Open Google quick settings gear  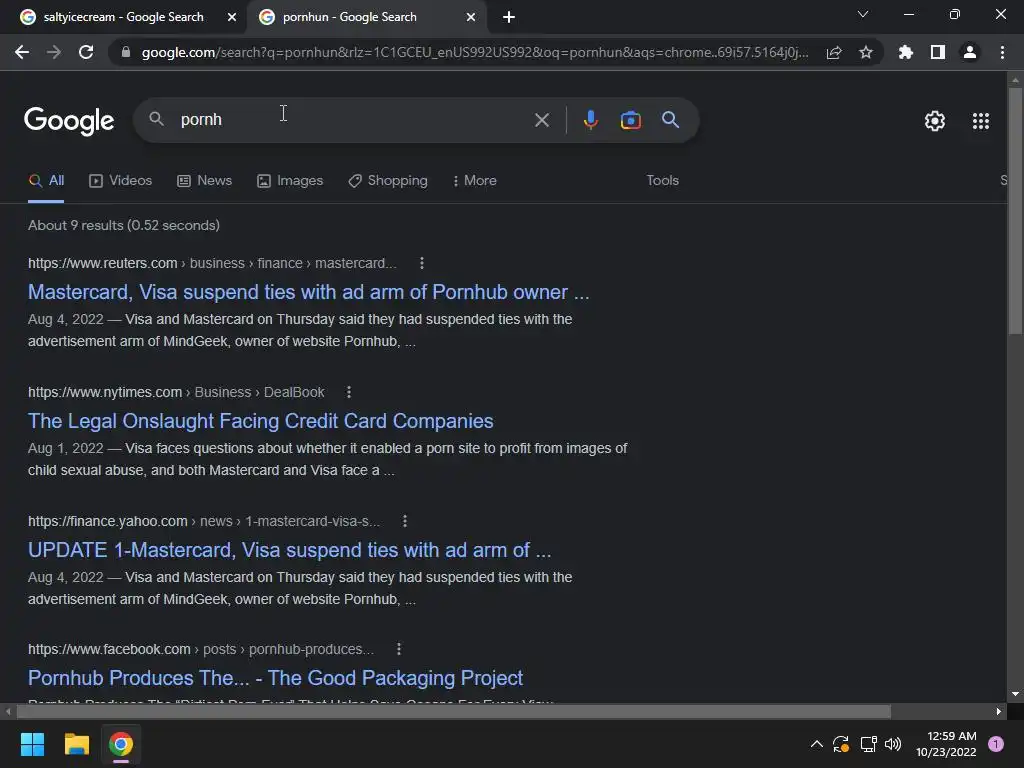click(935, 121)
